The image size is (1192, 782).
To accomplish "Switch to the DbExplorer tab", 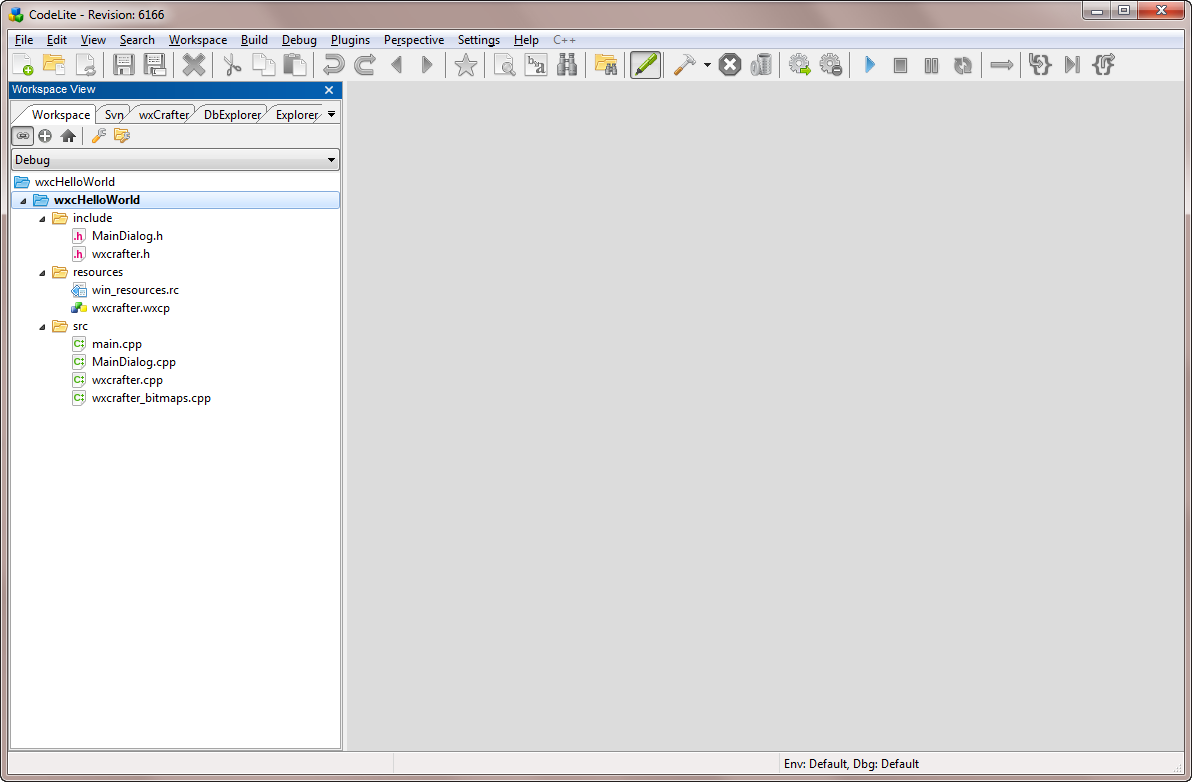I will coord(232,115).
